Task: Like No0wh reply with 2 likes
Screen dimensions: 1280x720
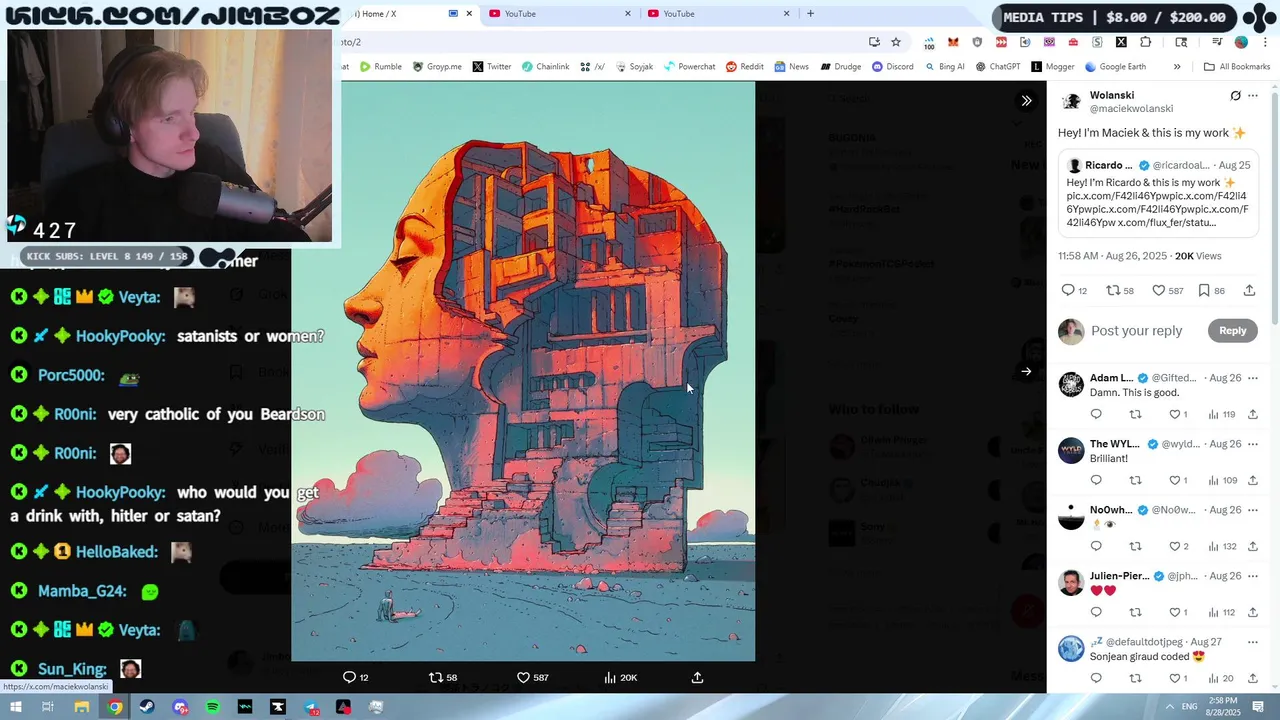Action: click(1178, 546)
